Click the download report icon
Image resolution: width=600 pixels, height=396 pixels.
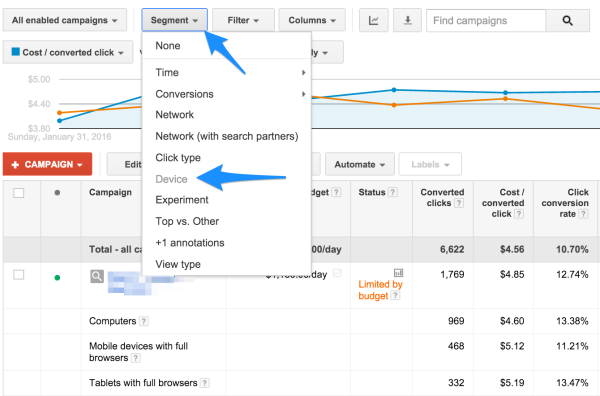408,20
